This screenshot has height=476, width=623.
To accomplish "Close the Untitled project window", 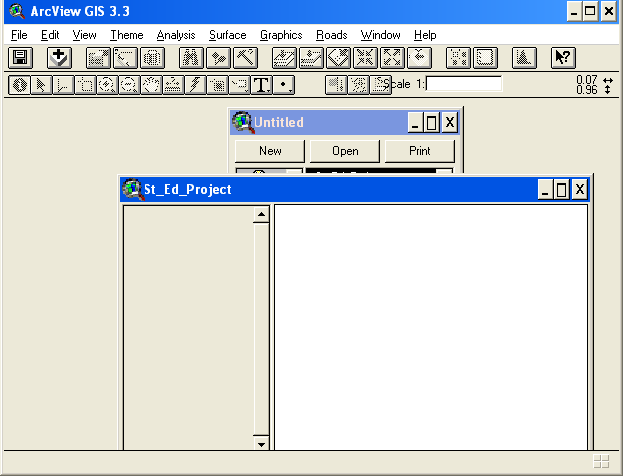I will 449,122.
